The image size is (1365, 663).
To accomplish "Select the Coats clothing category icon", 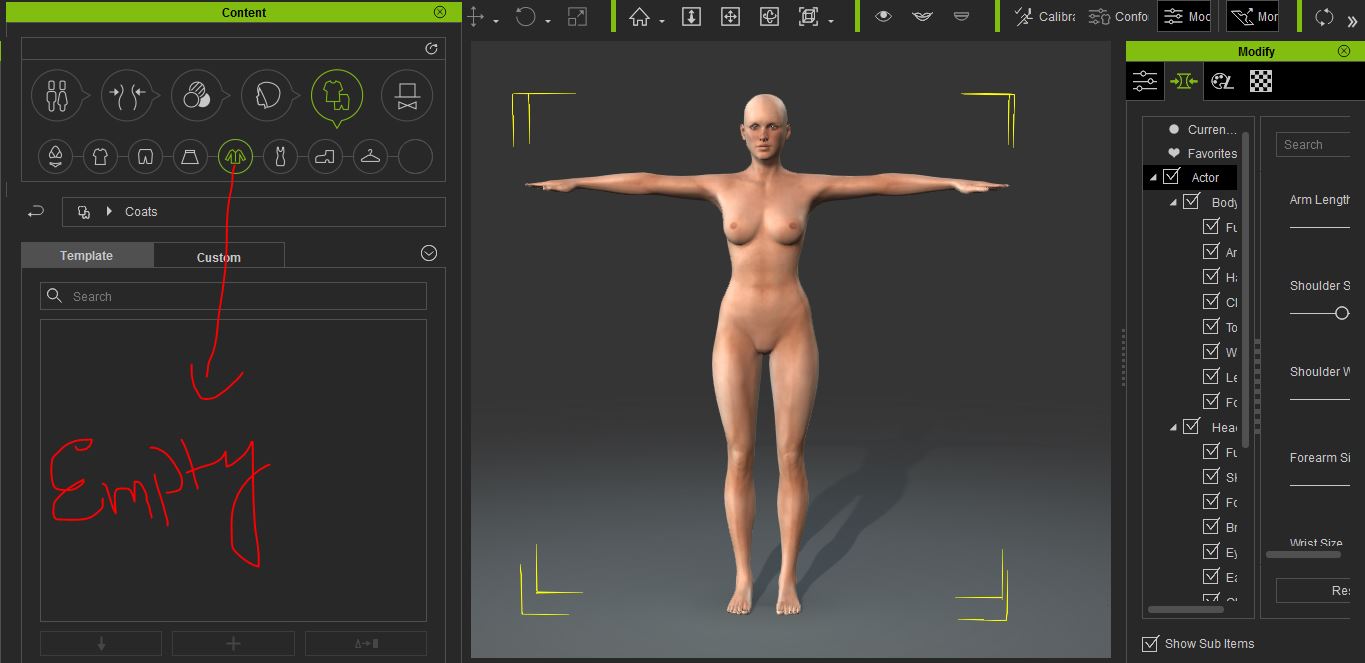I will click(235, 156).
